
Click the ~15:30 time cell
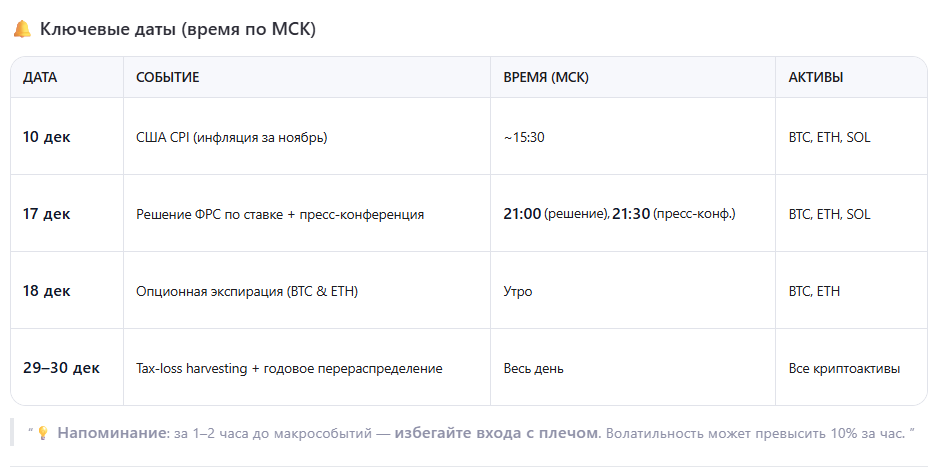pos(524,137)
